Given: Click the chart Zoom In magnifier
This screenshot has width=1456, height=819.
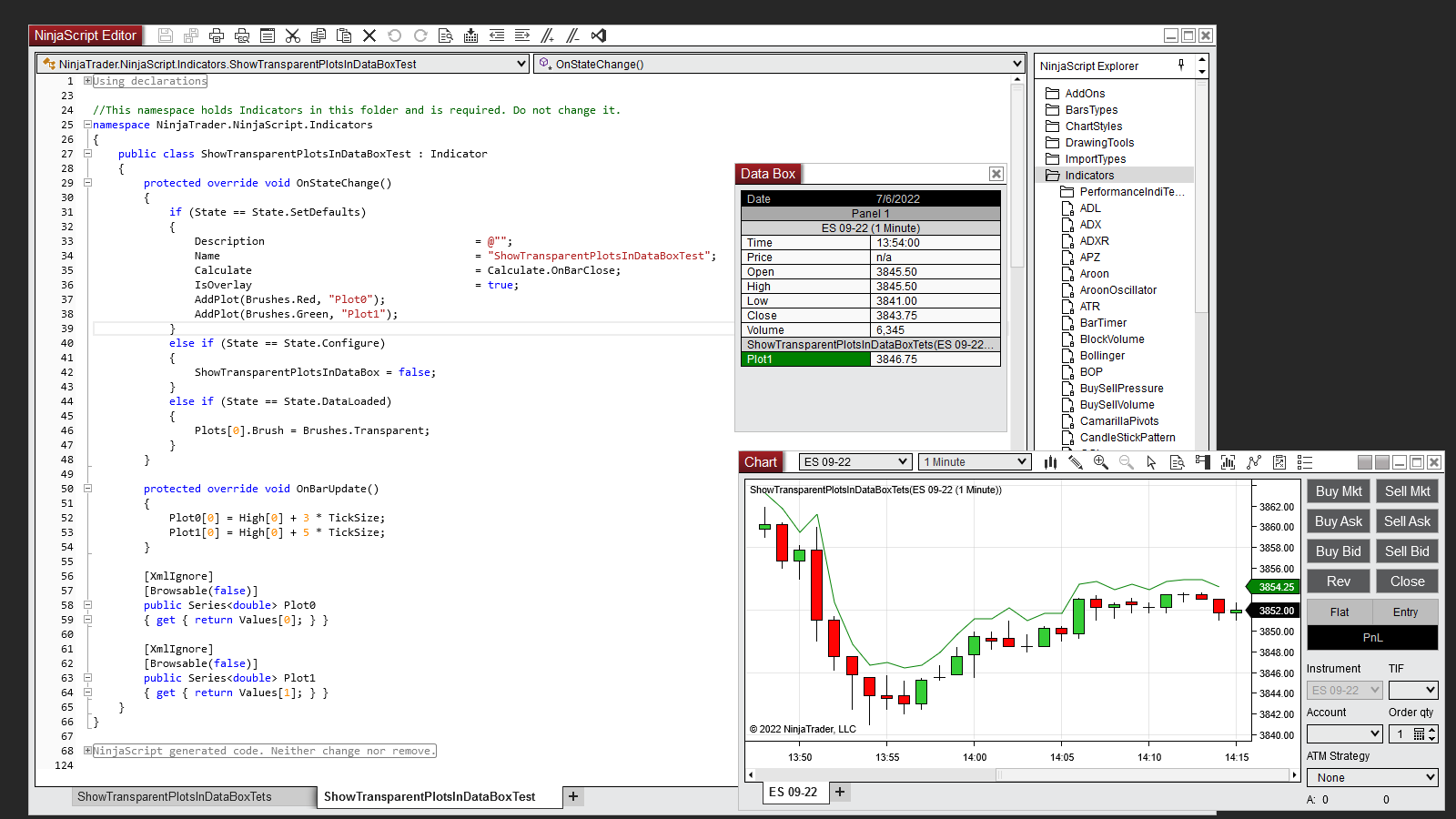Looking at the screenshot, I should pos(1101,462).
